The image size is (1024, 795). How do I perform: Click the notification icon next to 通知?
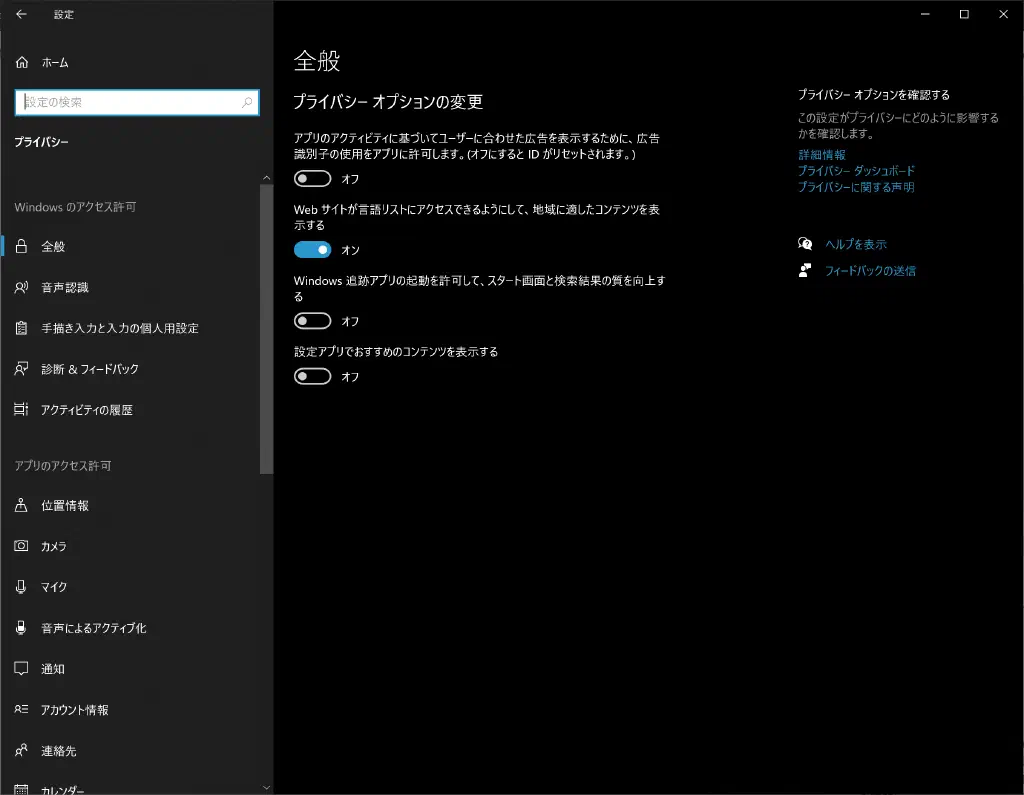pyautogui.click(x=21, y=668)
